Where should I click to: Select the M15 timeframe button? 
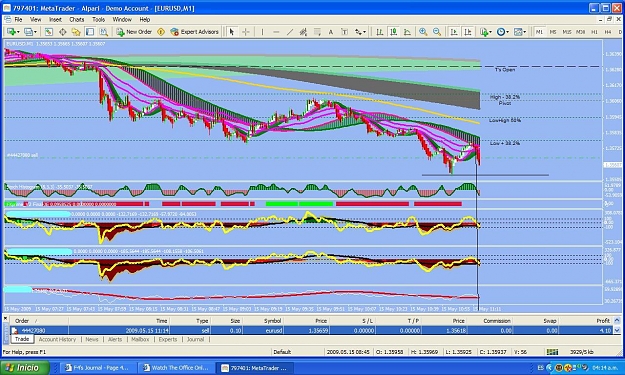click(567, 32)
